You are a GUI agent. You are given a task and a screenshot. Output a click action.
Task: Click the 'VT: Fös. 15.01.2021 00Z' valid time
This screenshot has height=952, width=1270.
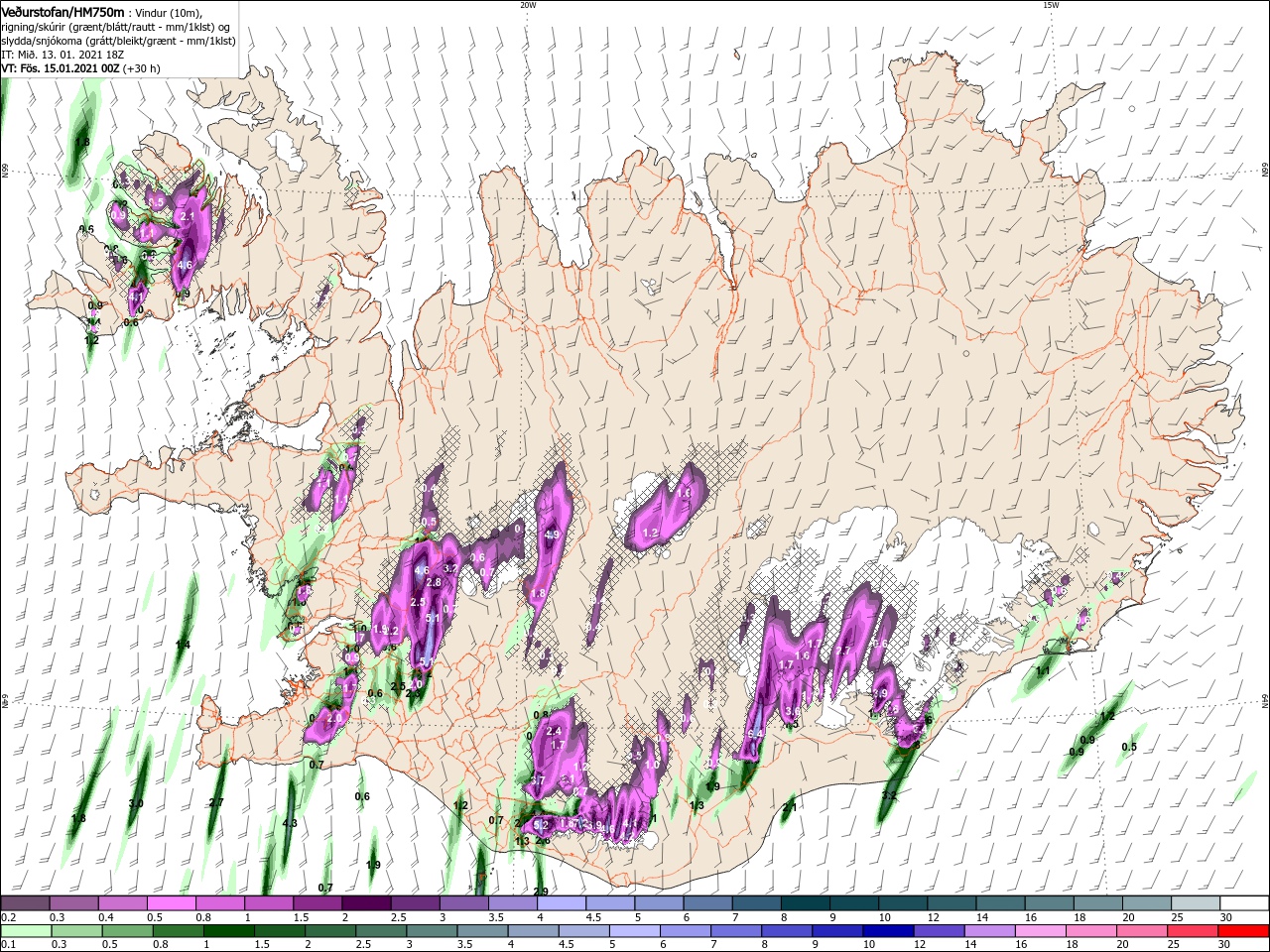[61, 68]
